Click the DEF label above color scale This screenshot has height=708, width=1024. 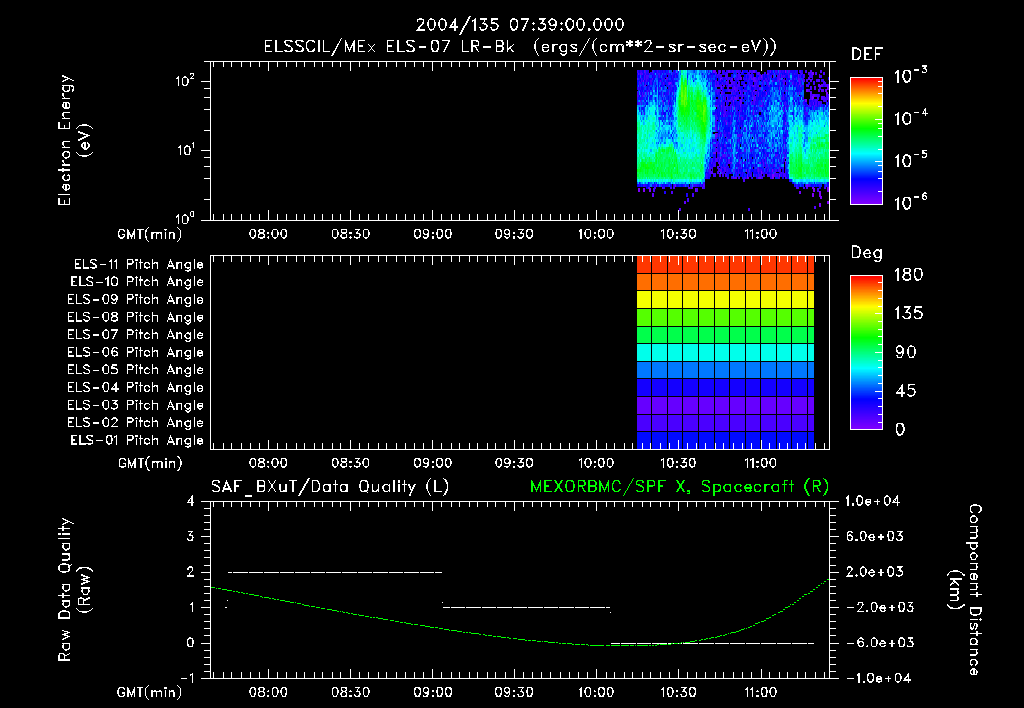tap(866, 55)
